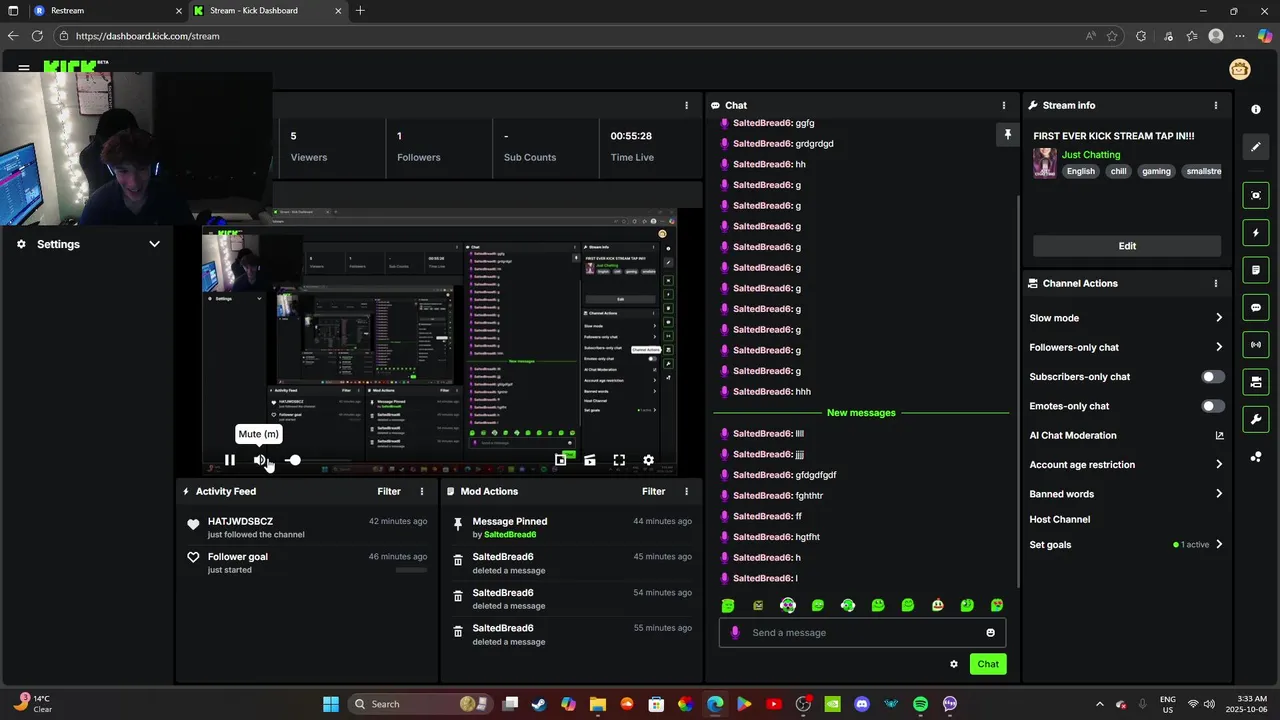Click the pencil edit icon in sidebar
The image size is (1280, 720).
pos(1256,147)
